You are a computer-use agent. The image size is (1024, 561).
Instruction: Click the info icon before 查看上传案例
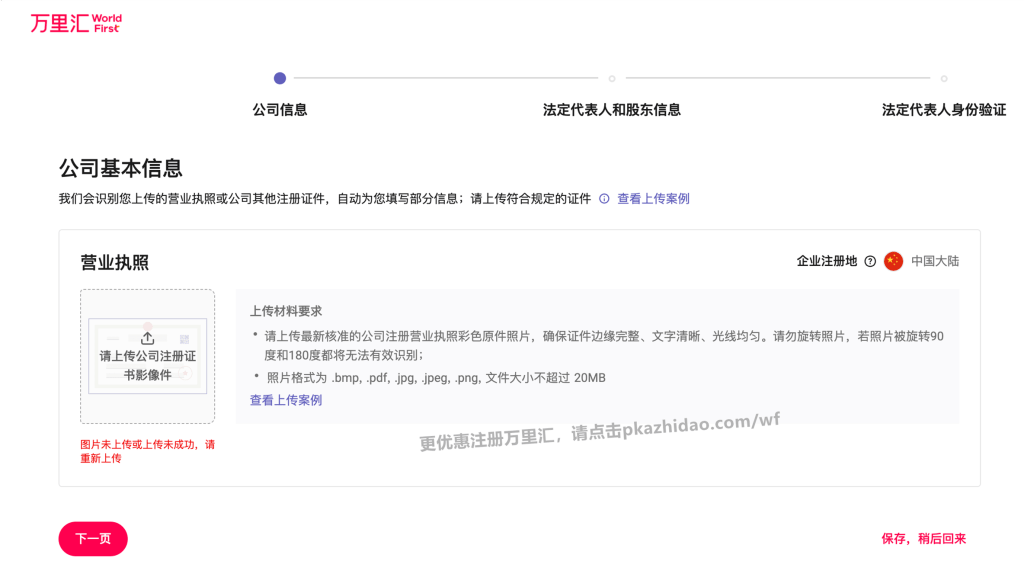tap(604, 199)
